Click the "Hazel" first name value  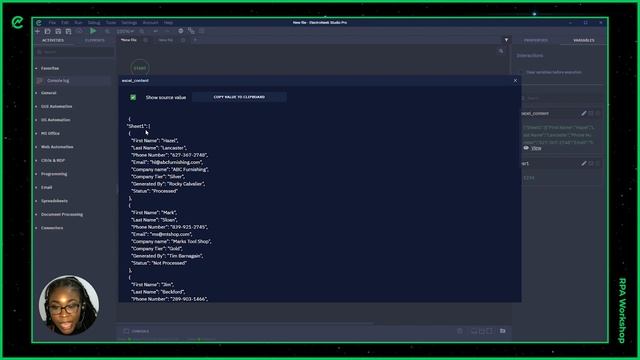[x=169, y=140]
